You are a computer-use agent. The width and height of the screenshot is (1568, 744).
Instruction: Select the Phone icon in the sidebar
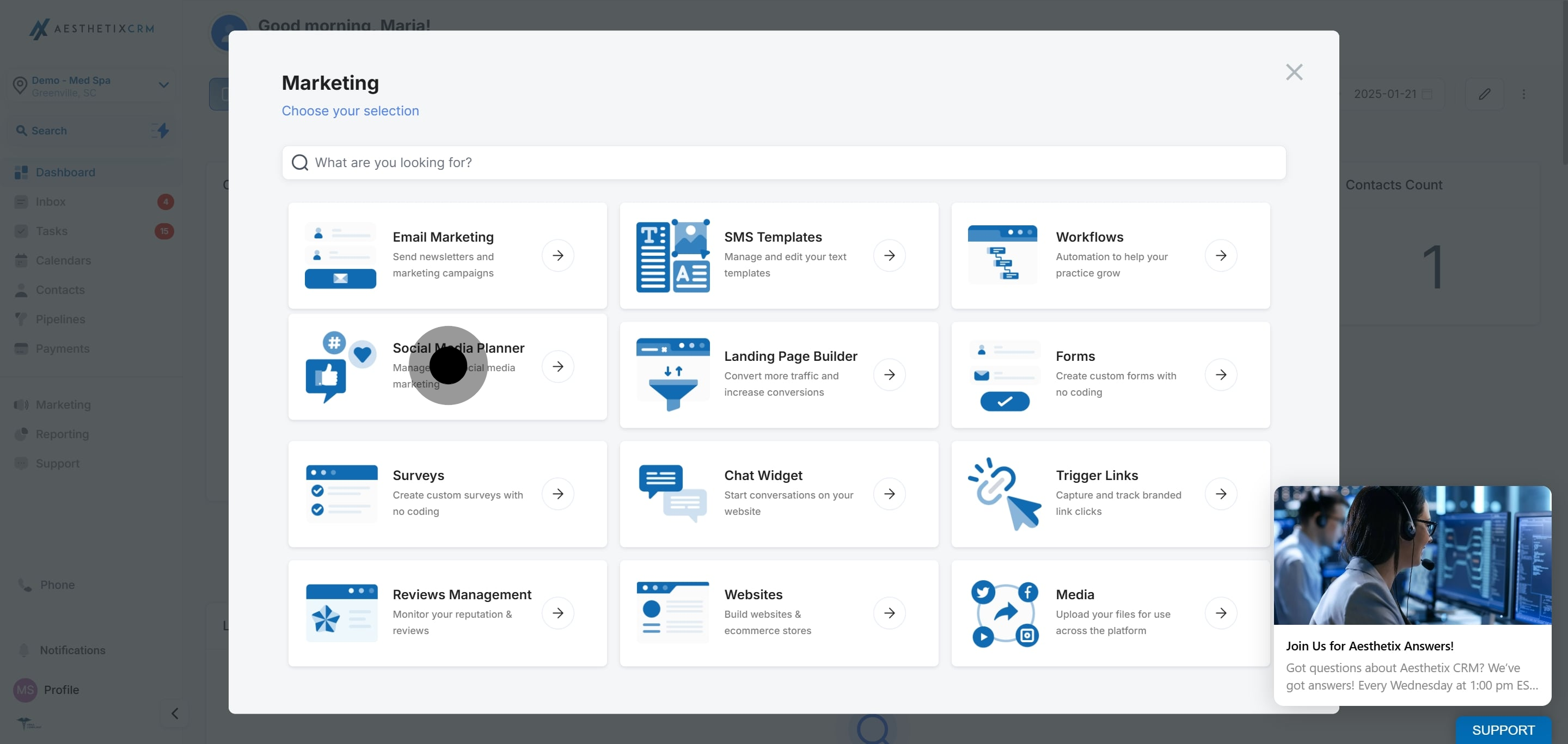[24, 585]
